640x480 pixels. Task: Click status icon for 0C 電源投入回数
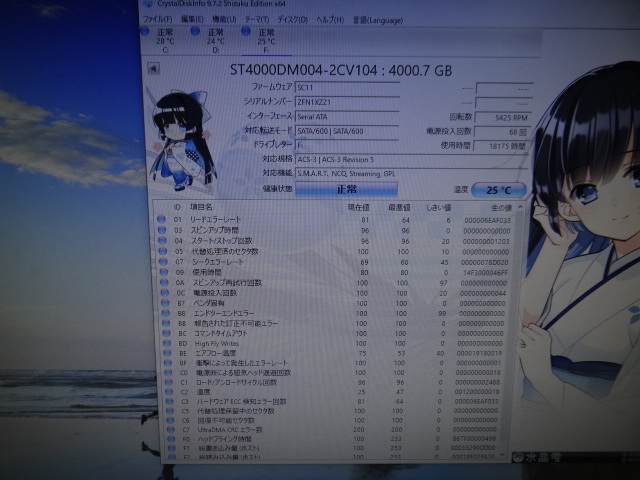[x=164, y=293]
